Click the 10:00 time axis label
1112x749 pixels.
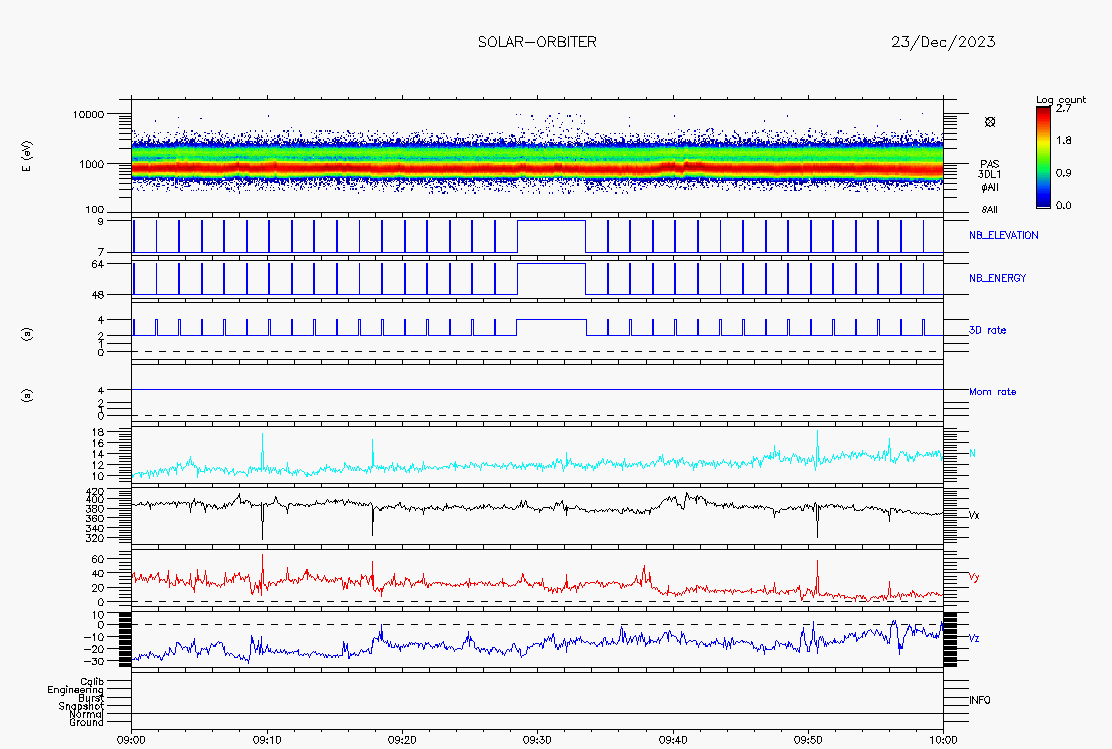coord(943,740)
